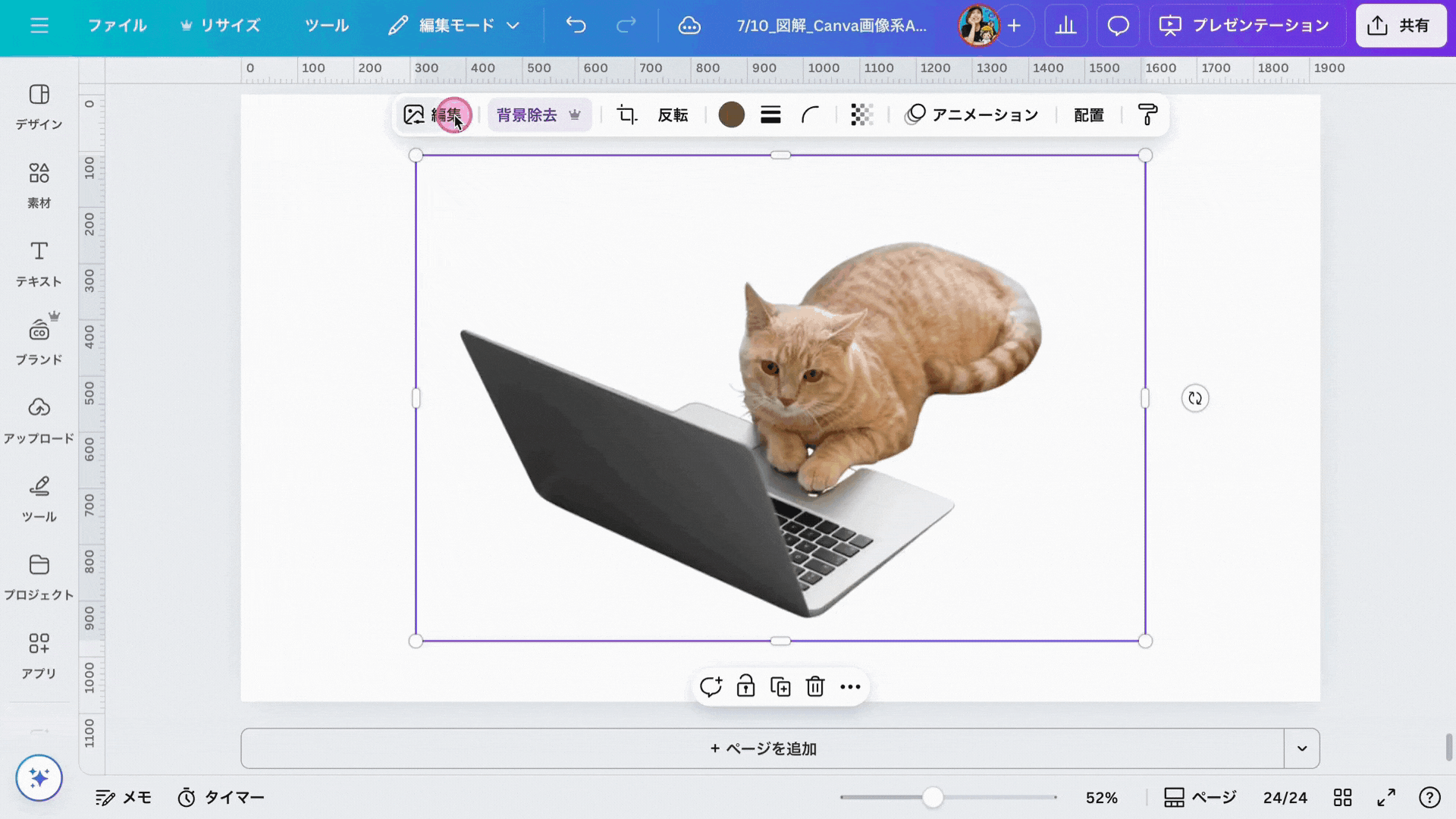Open the Canva AI sparkle assistant button
1456x819 pixels.
point(39,778)
